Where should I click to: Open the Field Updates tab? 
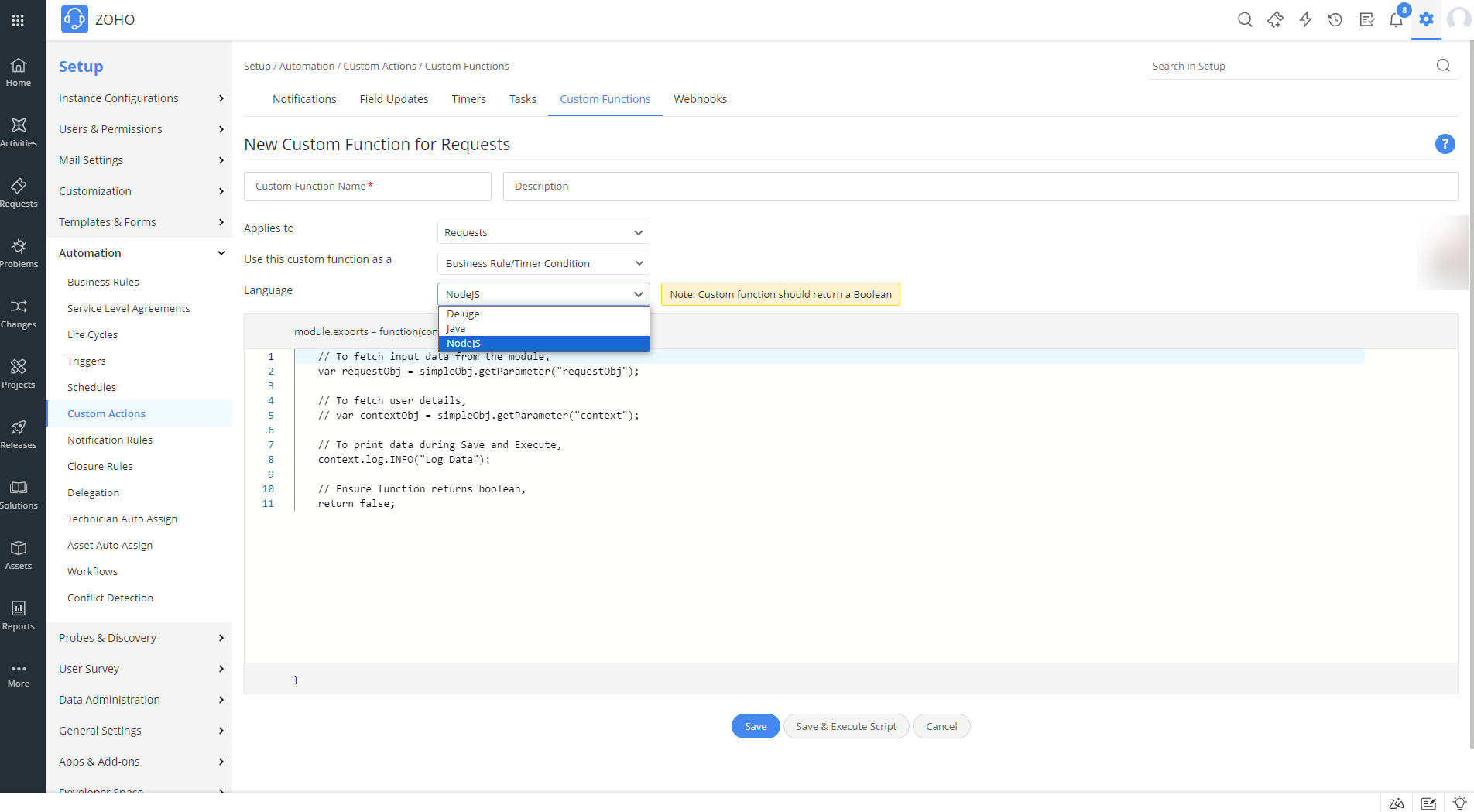393,99
